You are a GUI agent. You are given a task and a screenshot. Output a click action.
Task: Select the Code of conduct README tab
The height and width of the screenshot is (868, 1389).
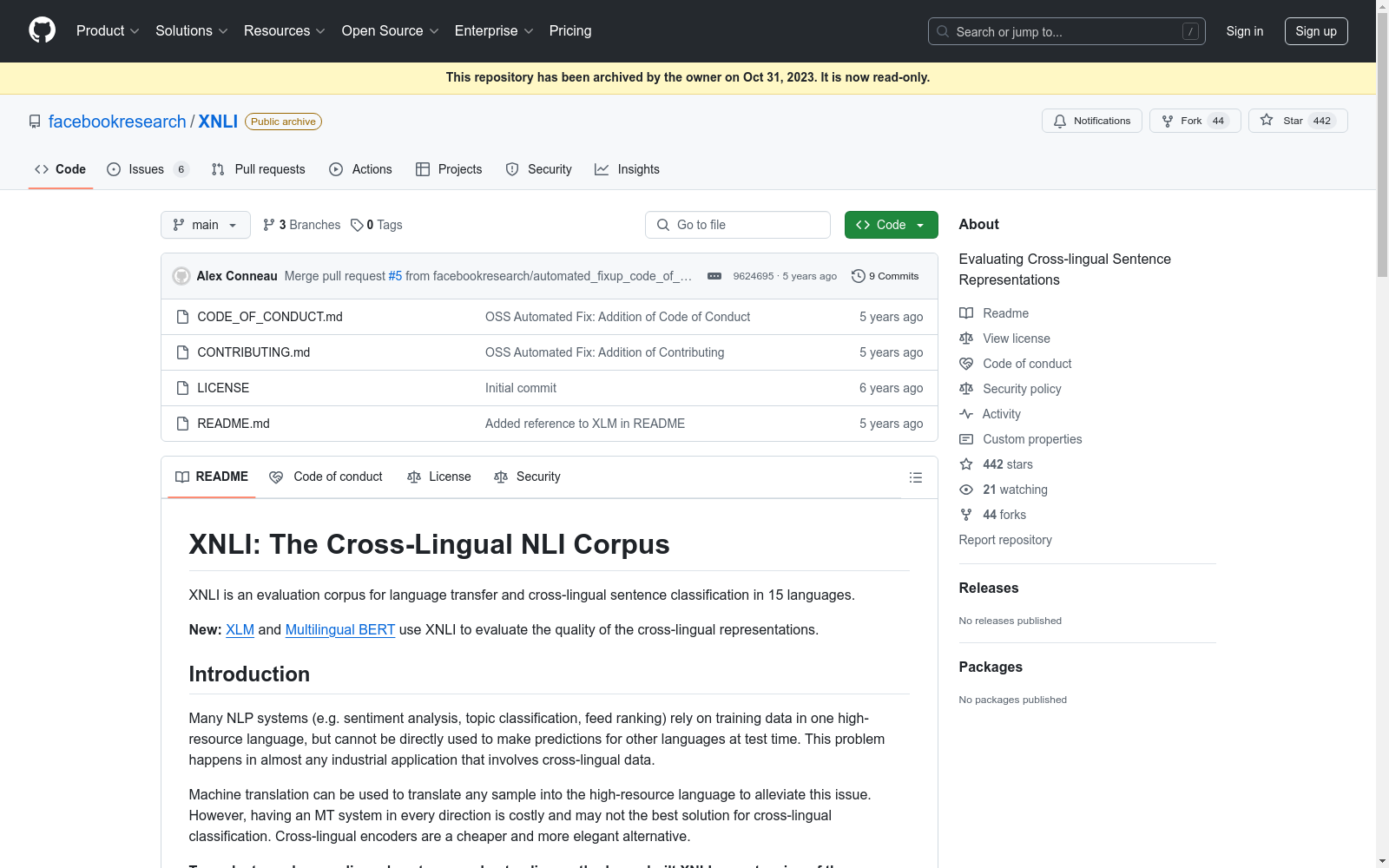click(x=326, y=477)
